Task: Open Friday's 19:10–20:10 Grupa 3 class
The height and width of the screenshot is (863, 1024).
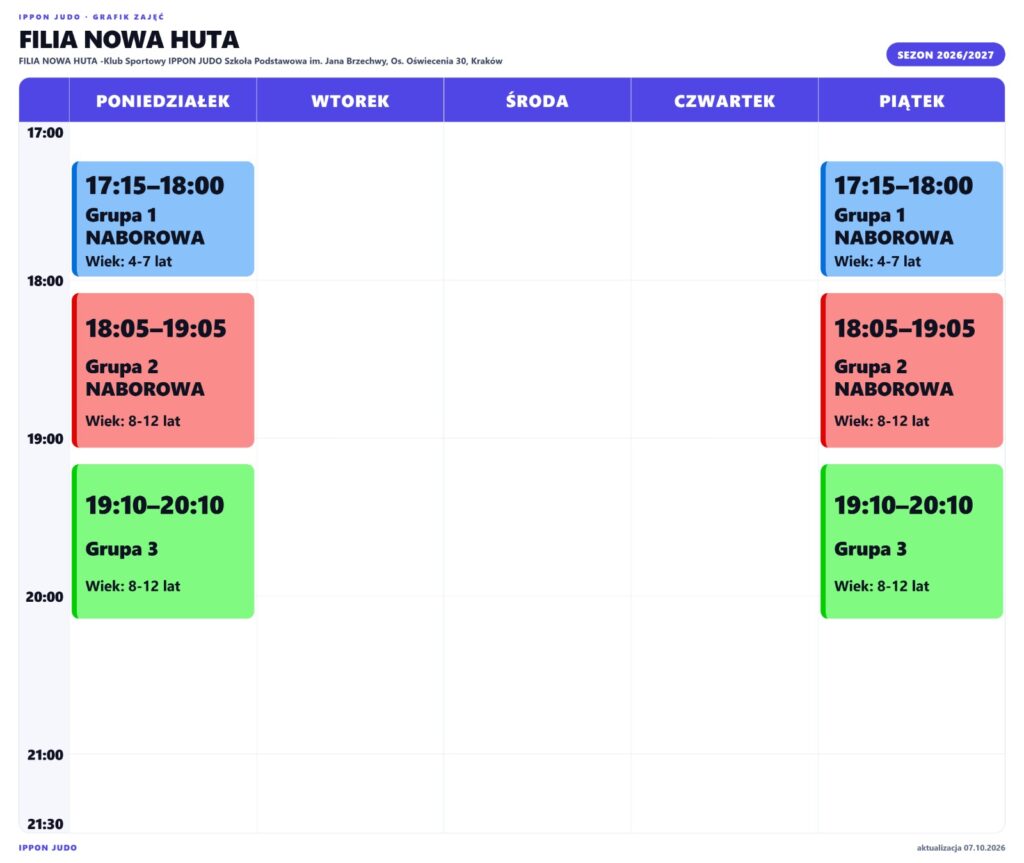Action: [912, 542]
